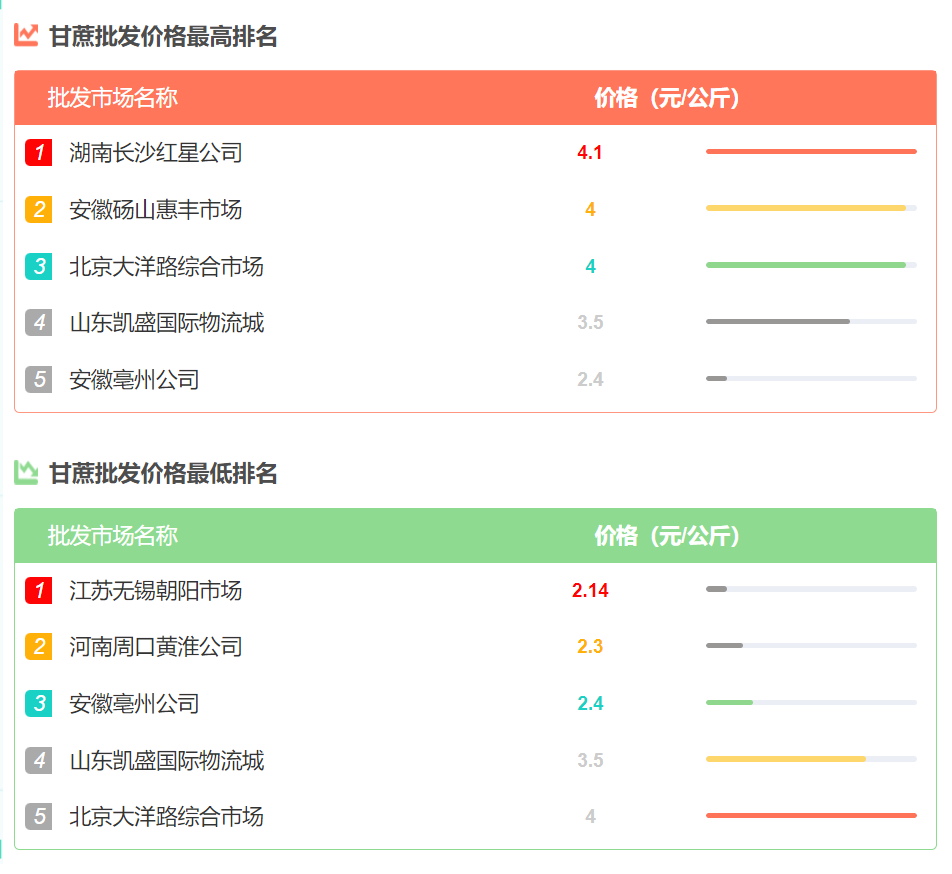952x874 pixels.
Task: Click price 4 for 安徽砀山惠丰市场
Action: click(590, 209)
